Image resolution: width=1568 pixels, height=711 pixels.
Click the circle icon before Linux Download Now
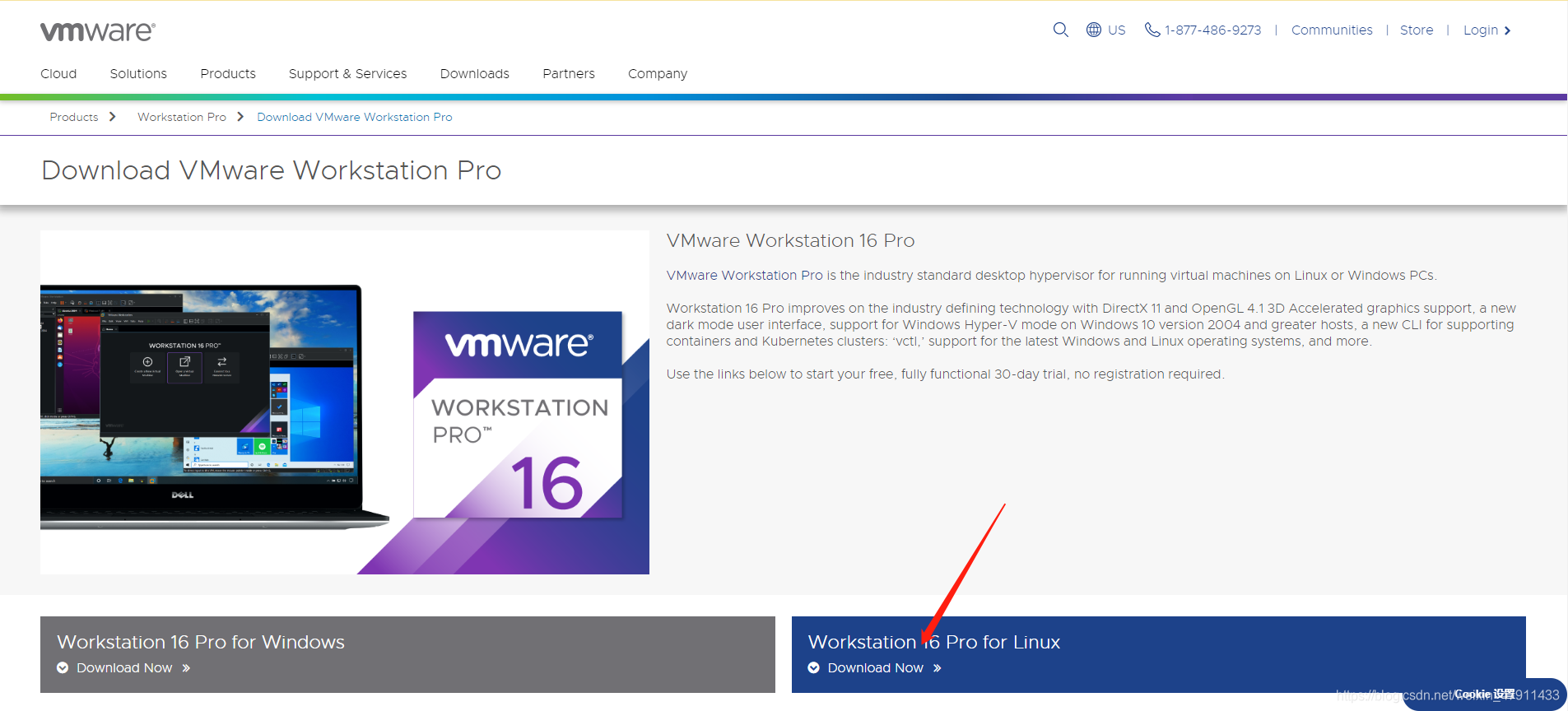[x=813, y=667]
